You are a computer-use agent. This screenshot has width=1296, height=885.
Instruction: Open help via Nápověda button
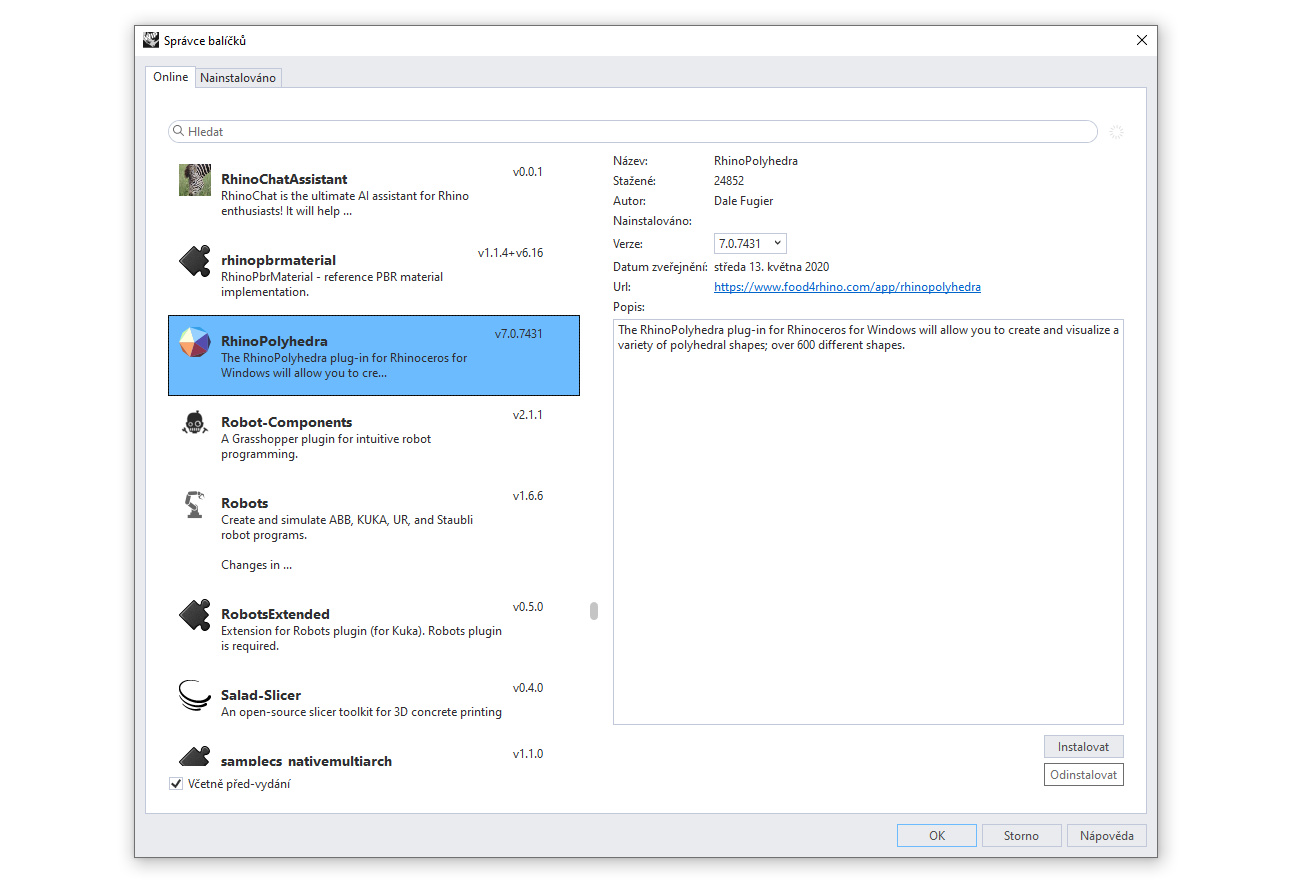click(1107, 836)
